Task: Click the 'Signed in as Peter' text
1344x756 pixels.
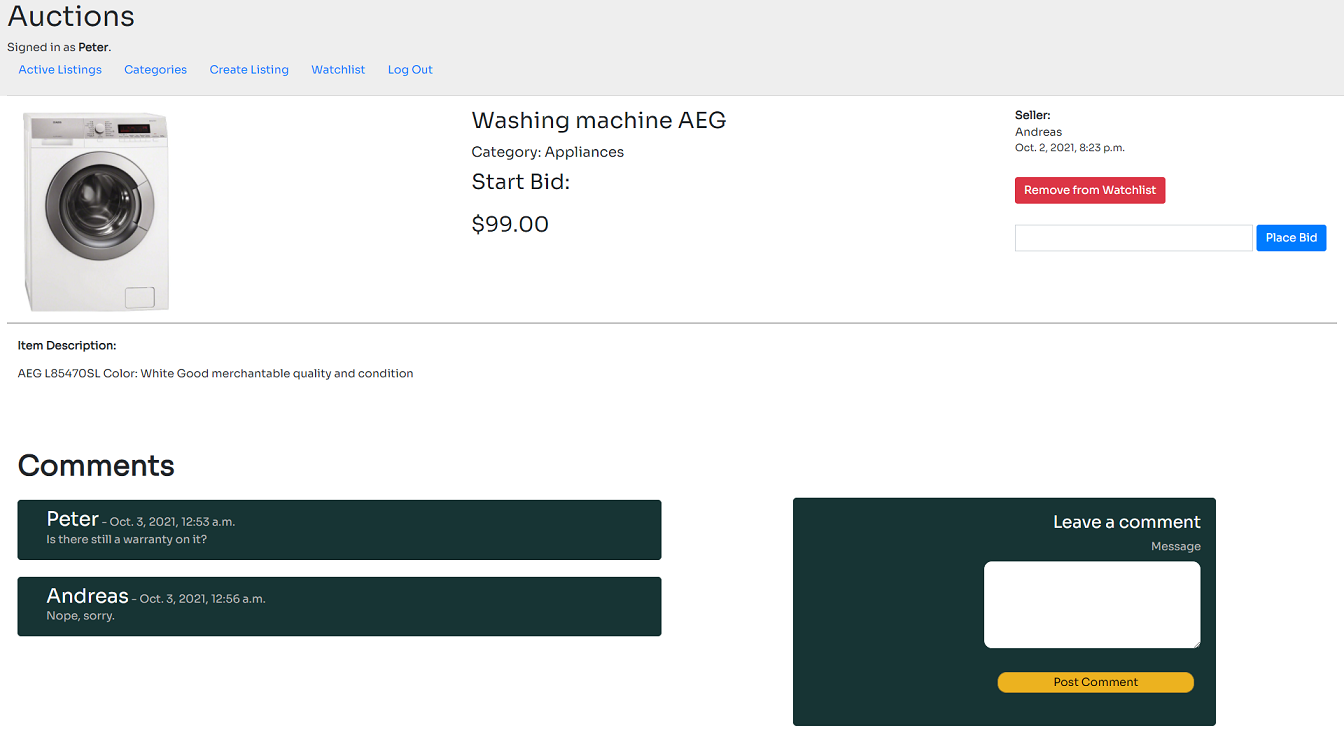Action: [x=59, y=47]
